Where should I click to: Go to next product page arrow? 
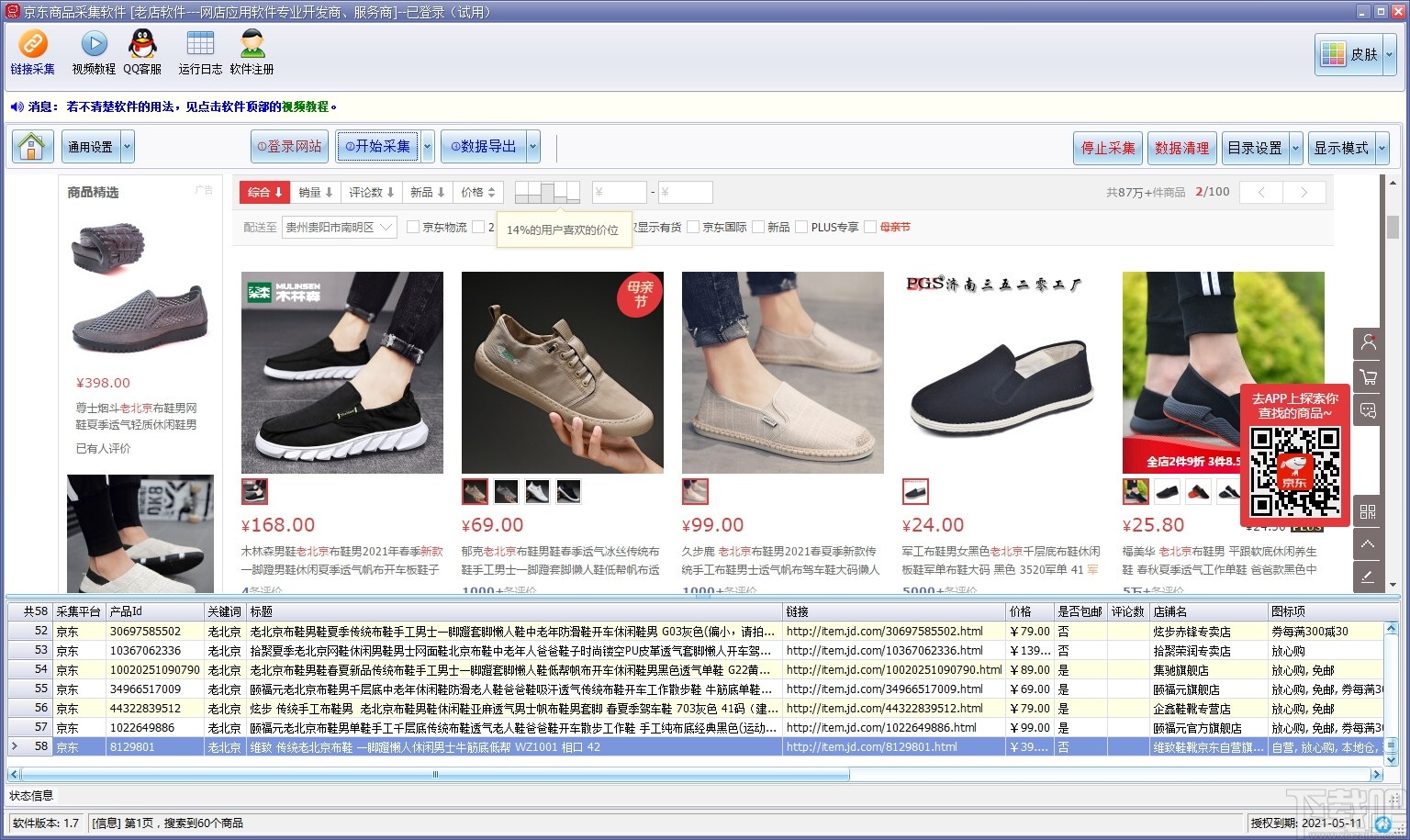tap(1304, 192)
